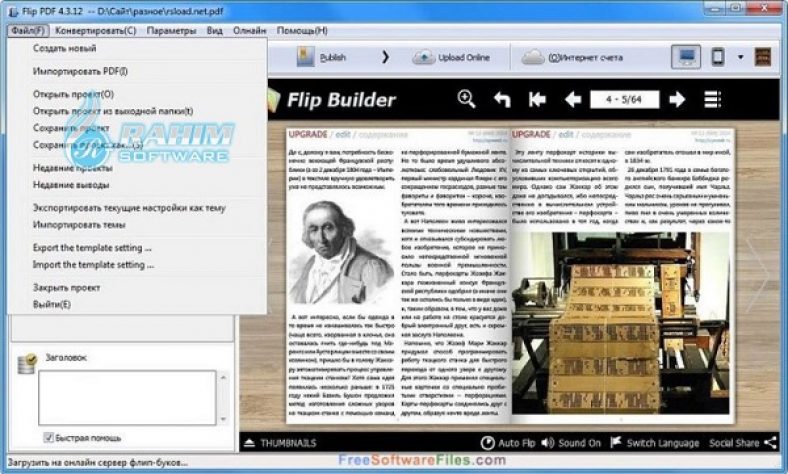Open the Конвертировать(C) menu
The height and width of the screenshot is (474, 788).
(95, 31)
